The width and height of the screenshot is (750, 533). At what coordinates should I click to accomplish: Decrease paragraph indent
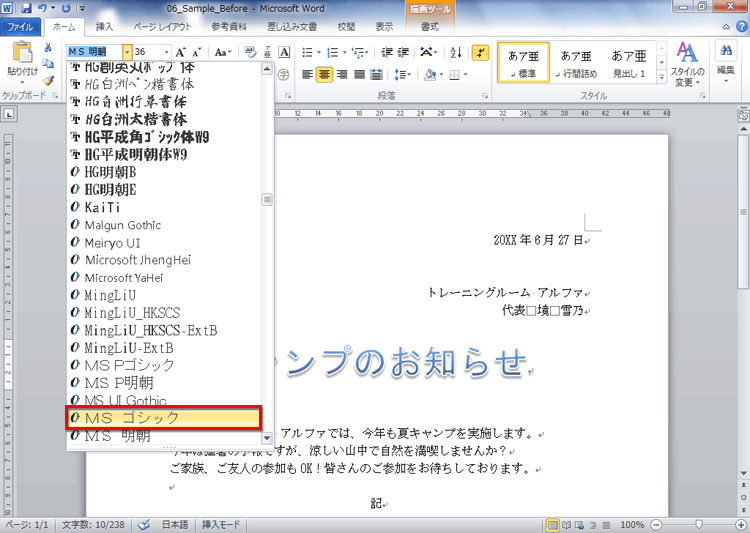click(x=386, y=52)
